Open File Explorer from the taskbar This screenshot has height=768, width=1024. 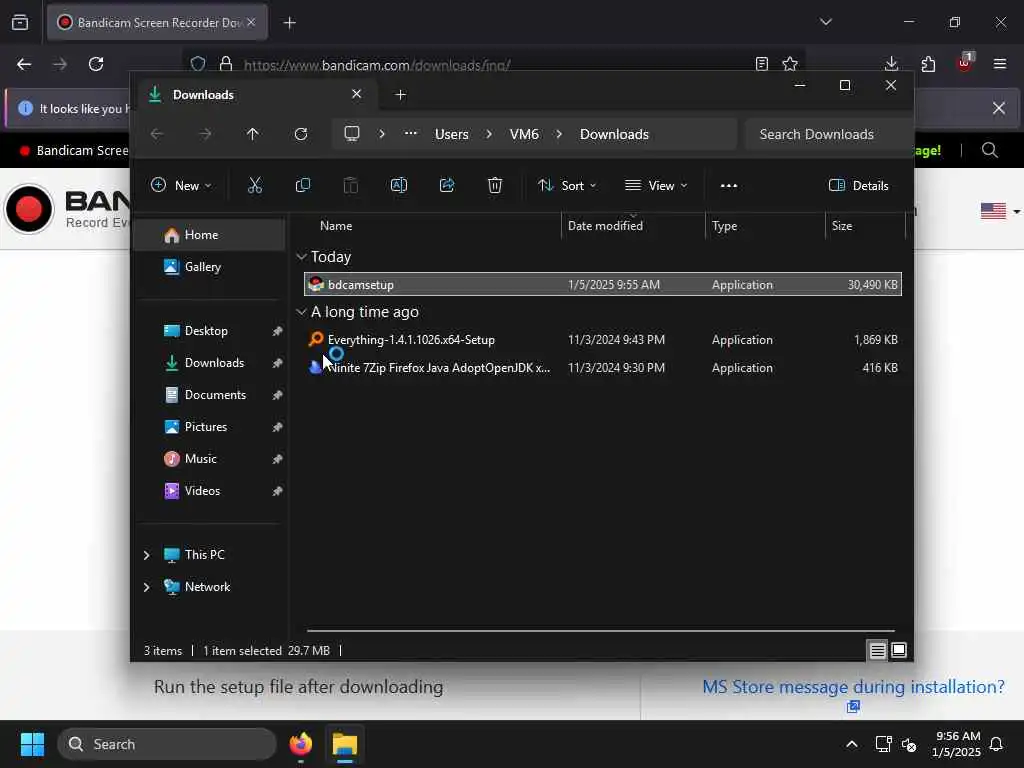(345, 744)
